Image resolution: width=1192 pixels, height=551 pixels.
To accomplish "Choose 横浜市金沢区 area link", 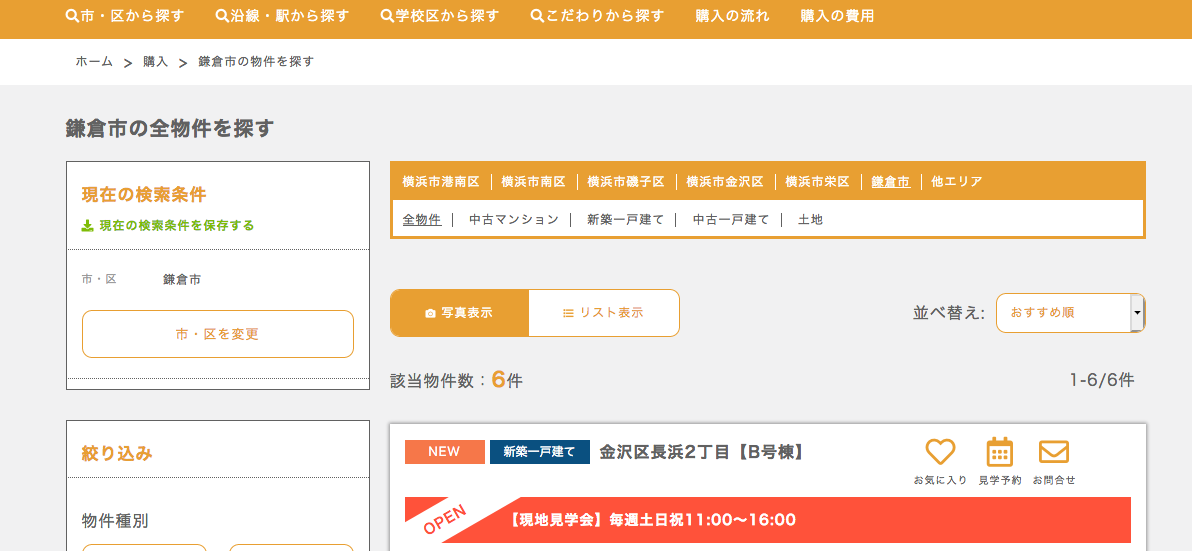I will [724, 182].
